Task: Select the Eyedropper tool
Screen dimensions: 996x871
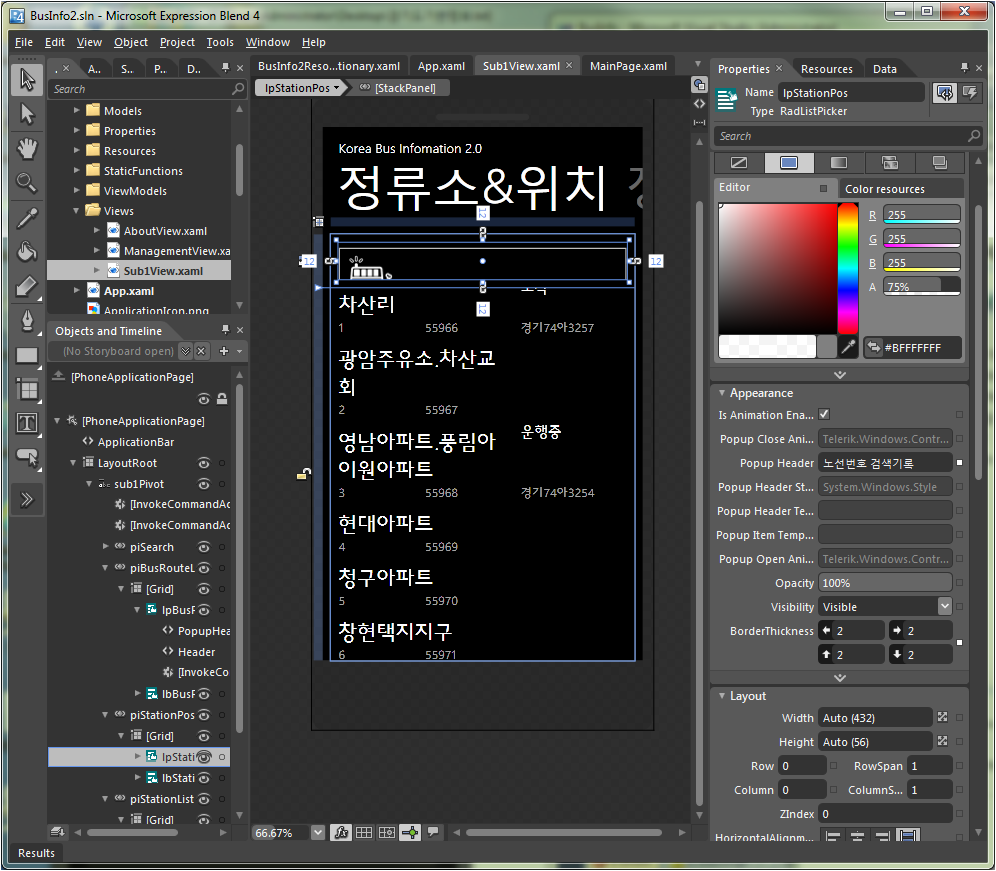Action: 27,217
